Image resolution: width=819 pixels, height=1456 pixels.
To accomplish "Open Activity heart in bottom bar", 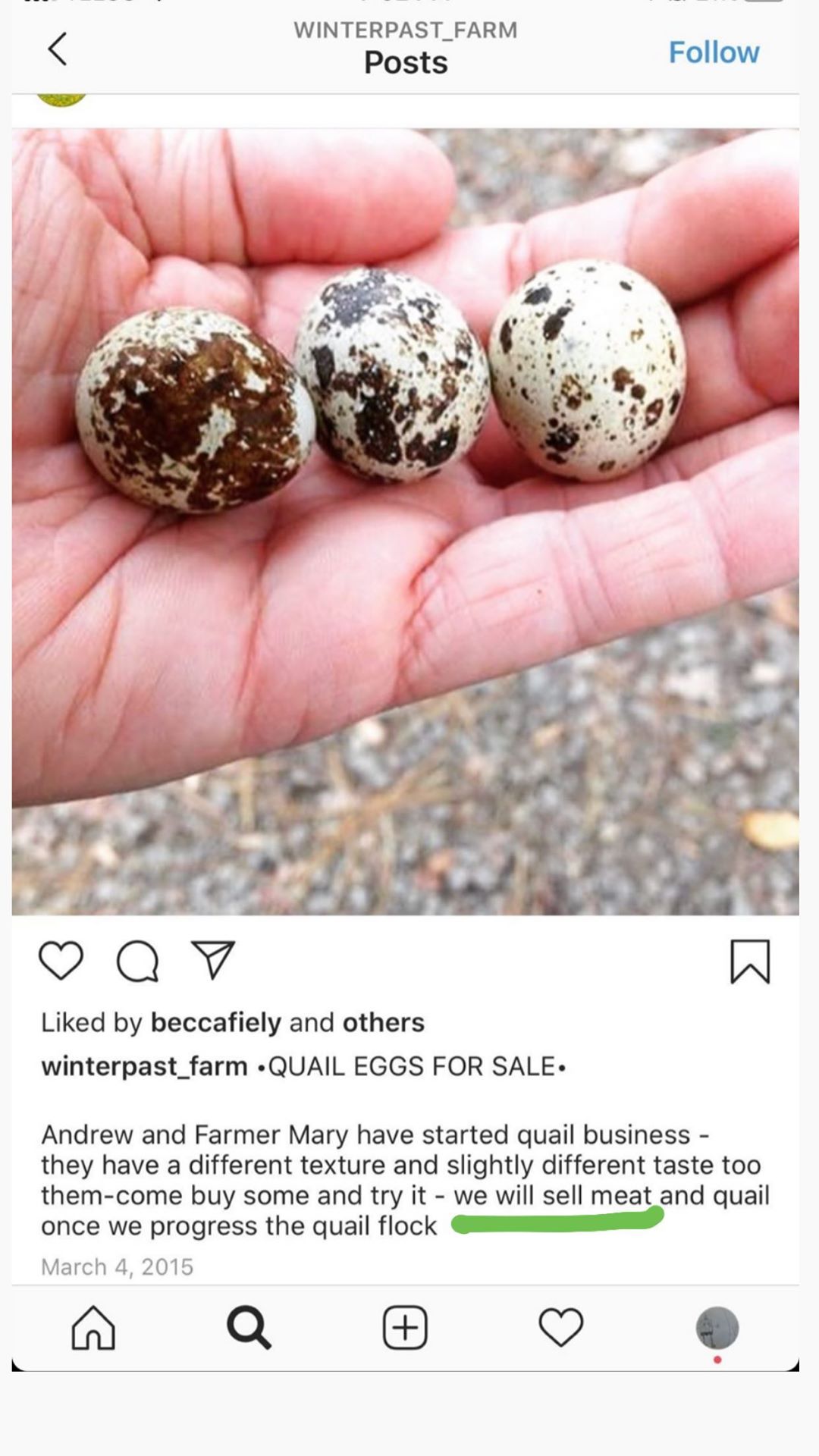I will pyautogui.click(x=561, y=1328).
